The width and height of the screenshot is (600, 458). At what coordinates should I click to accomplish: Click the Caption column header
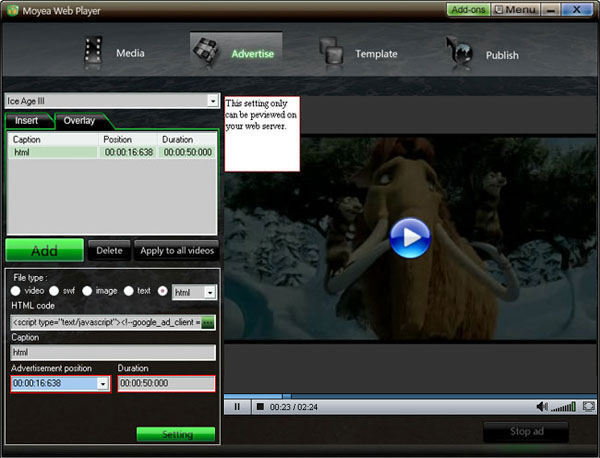click(54, 140)
